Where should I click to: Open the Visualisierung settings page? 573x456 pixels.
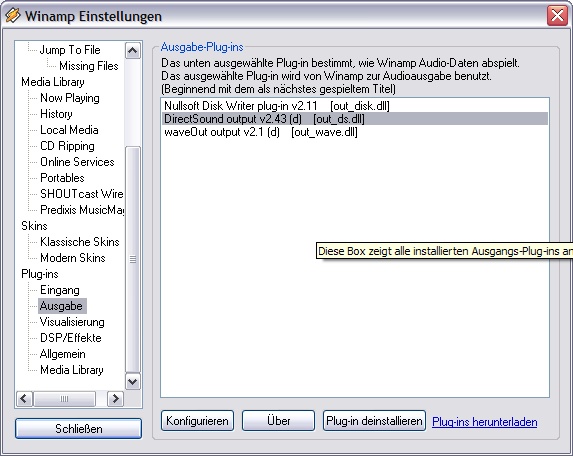(72, 322)
